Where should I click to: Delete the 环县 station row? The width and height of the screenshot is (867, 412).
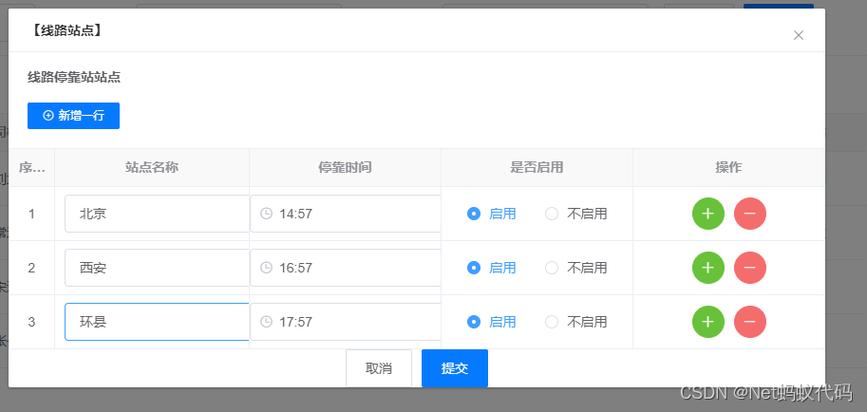point(750,322)
